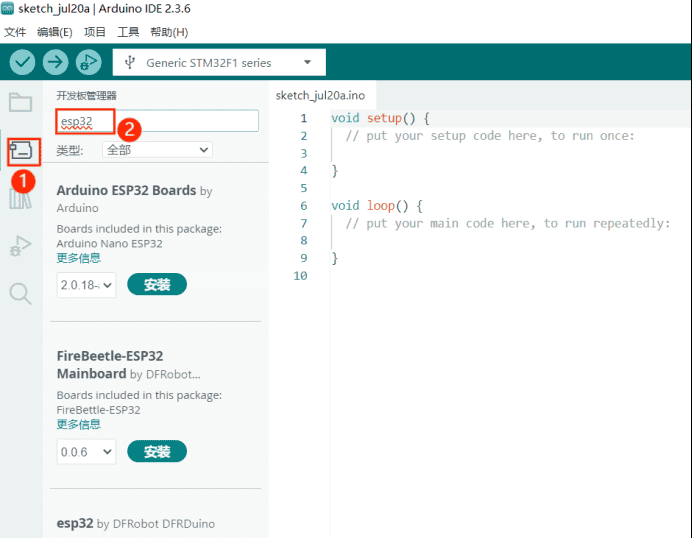Open the 工具 menu
692x538 pixels.
[x=128, y=32]
